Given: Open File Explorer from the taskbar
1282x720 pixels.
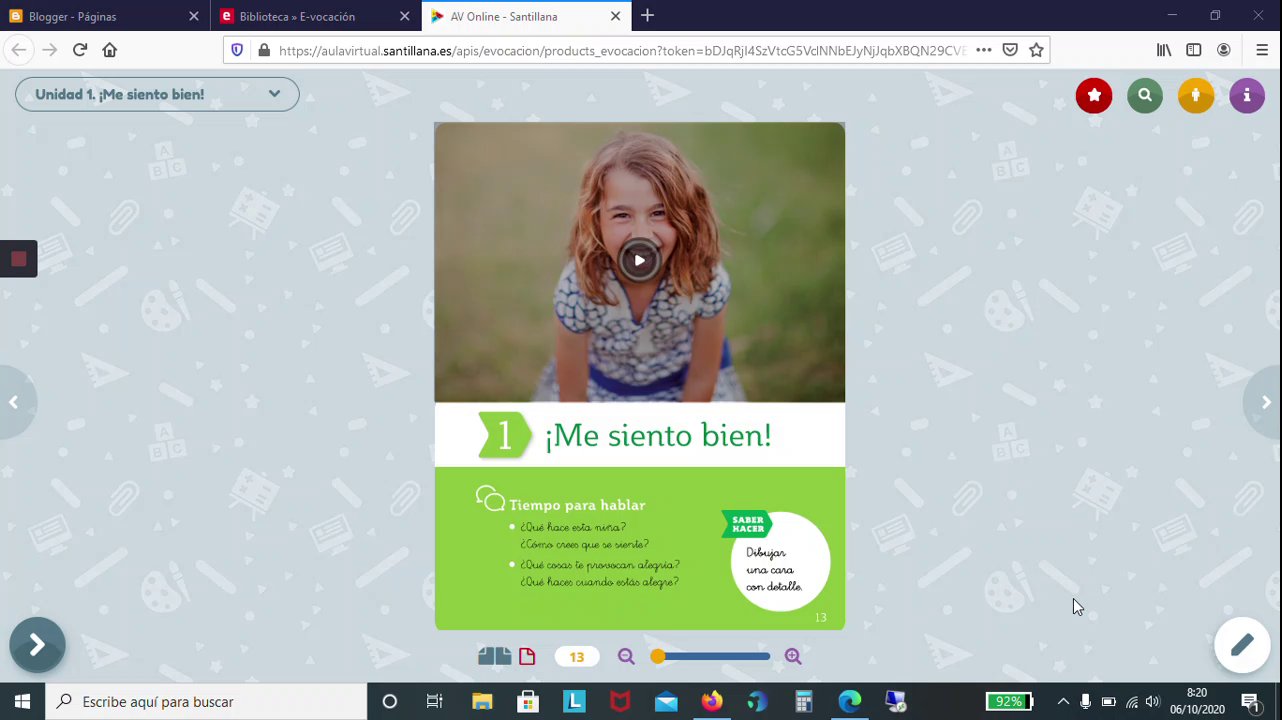Looking at the screenshot, I should [x=482, y=702].
